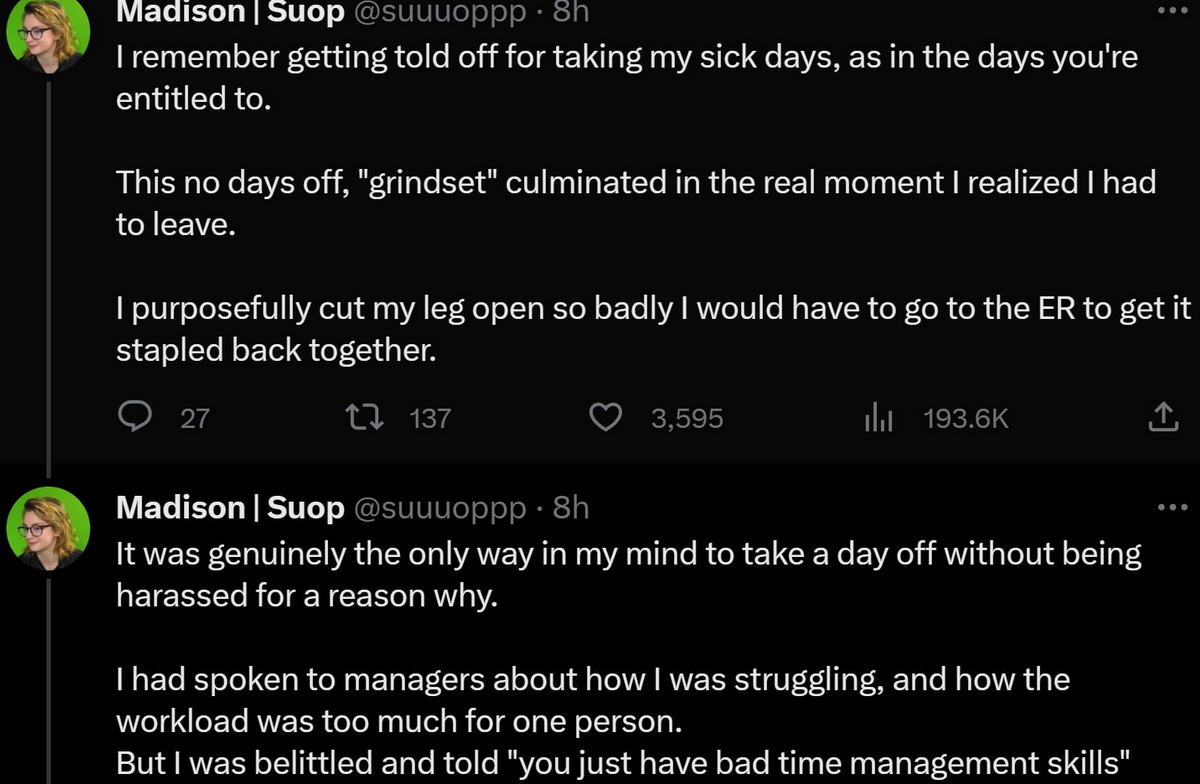Click the Madison | Suop name on top tweet
Image resolution: width=1200 pixels, height=784 pixels.
(x=229, y=11)
